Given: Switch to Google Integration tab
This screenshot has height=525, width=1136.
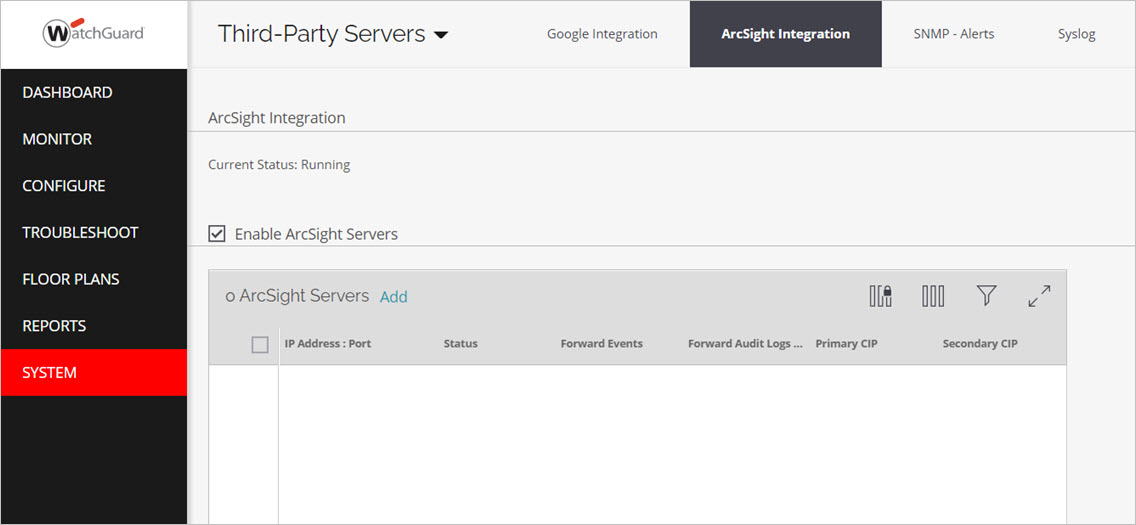Looking at the screenshot, I should [602, 34].
